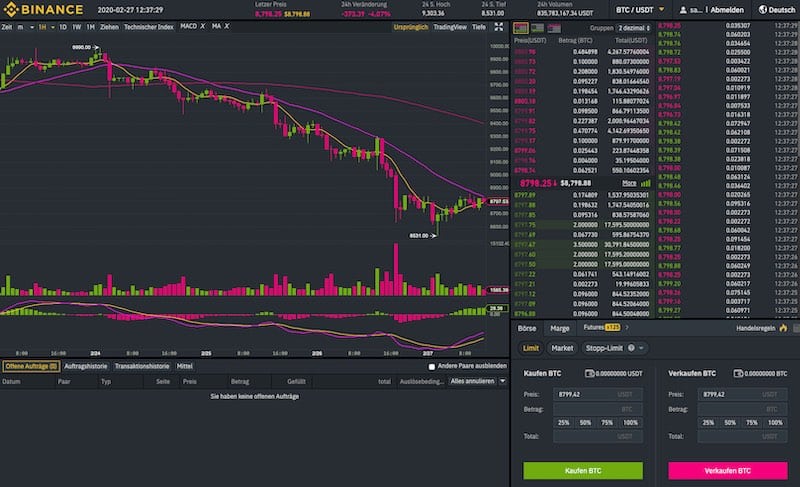Screen dimensions: 800x487
Task: Select the Market order type
Action: [562, 348]
